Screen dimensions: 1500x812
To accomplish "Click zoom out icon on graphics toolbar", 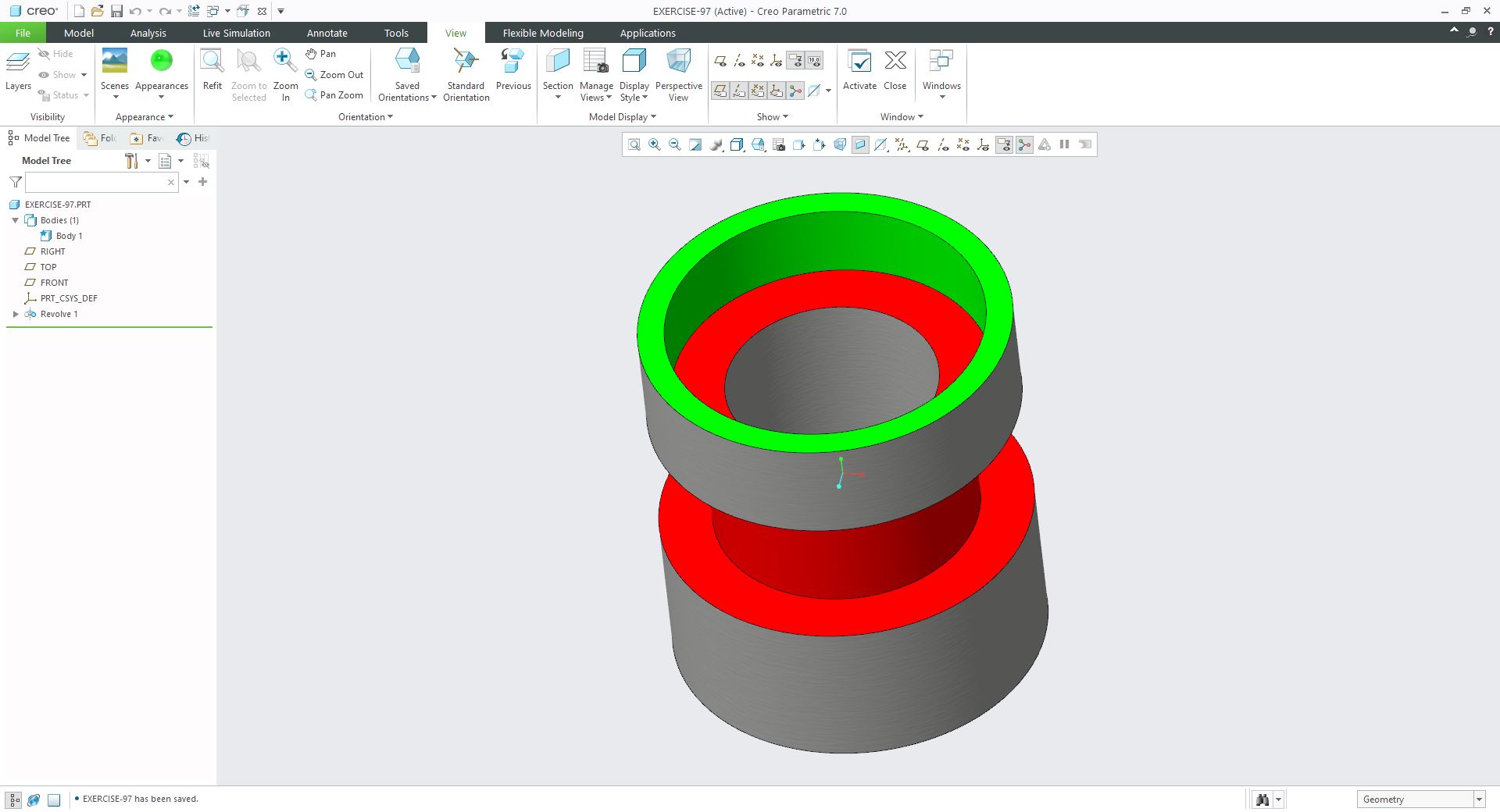I will [x=675, y=144].
